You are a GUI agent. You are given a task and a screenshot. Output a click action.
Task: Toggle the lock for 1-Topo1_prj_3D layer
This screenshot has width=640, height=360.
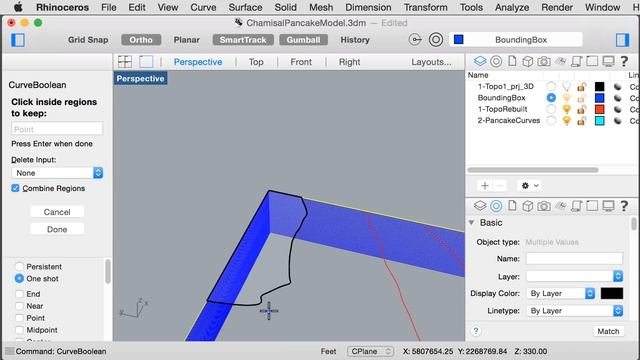point(581,87)
